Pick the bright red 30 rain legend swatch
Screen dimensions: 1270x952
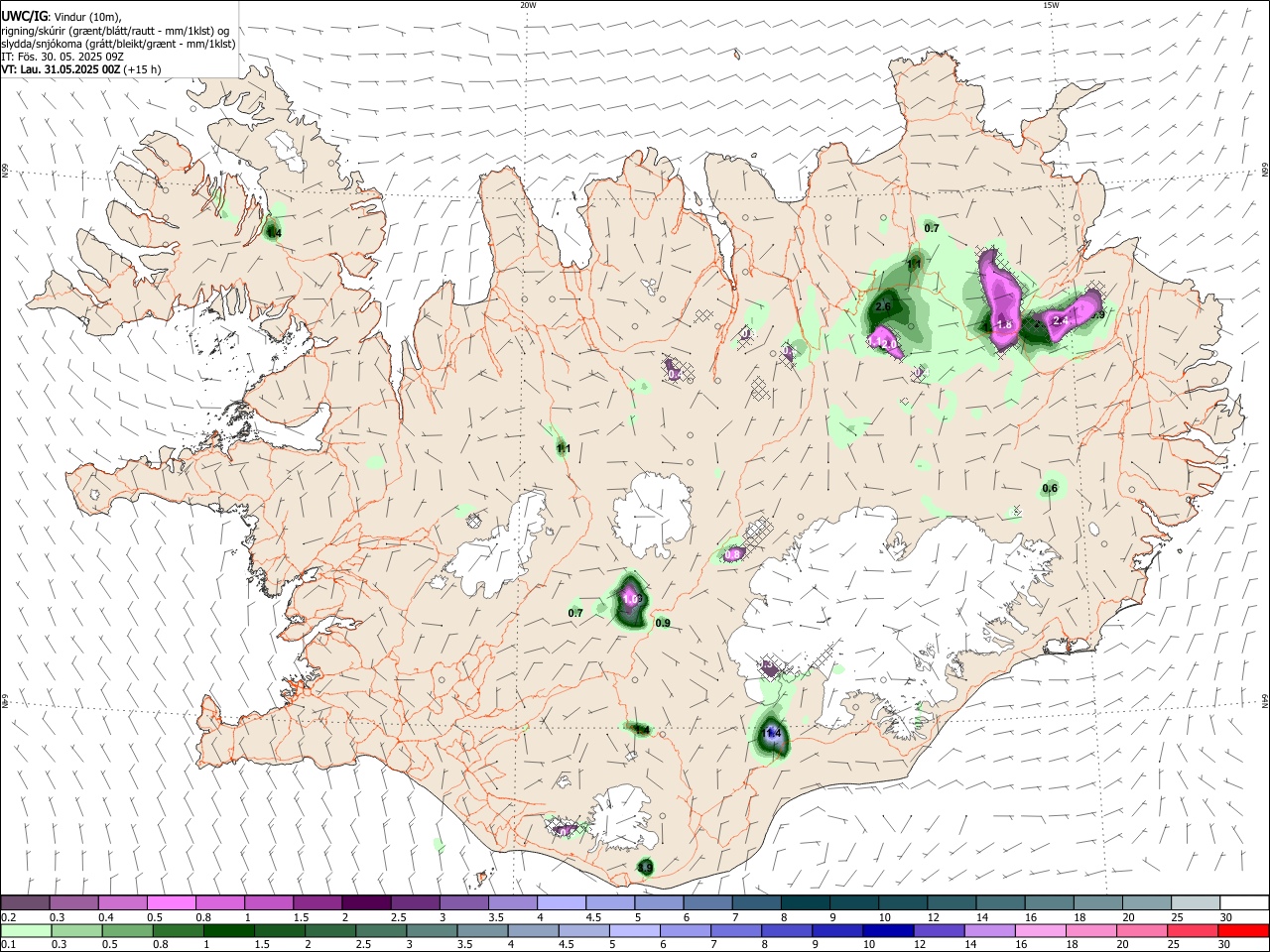(1242, 931)
